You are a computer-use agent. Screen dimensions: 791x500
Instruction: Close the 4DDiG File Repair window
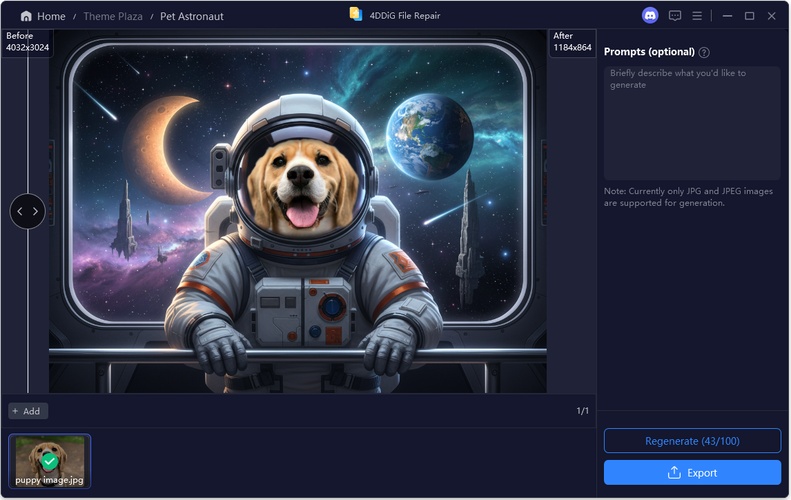(772, 16)
